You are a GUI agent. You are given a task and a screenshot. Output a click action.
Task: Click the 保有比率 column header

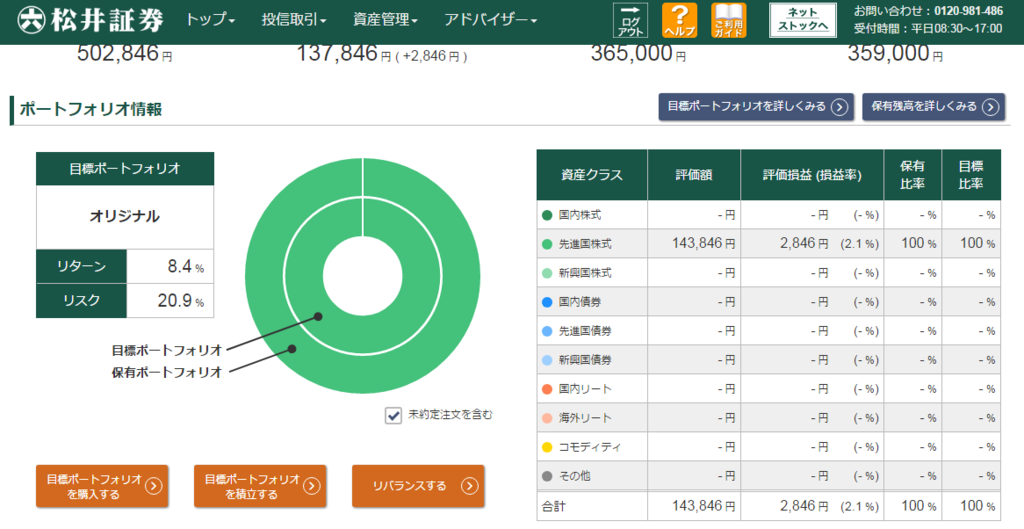click(912, 175)
